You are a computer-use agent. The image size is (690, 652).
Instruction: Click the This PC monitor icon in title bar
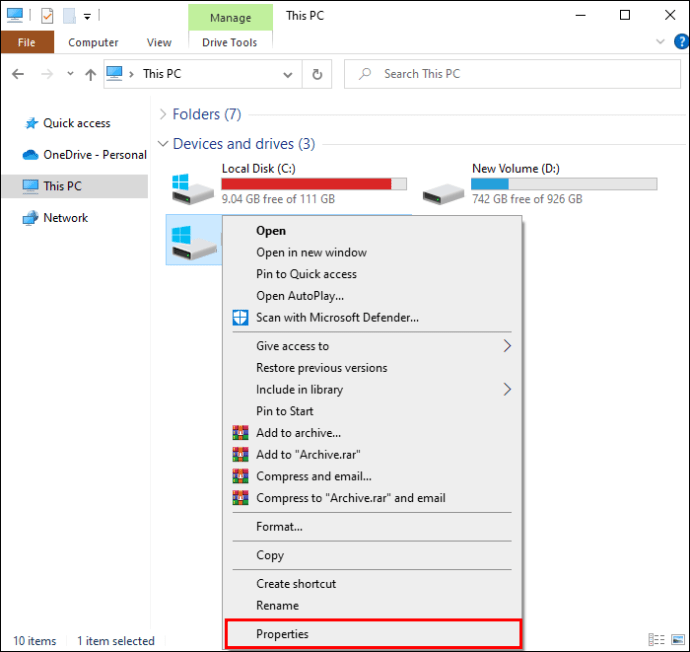pyautogui.click(x=15, y=15)
